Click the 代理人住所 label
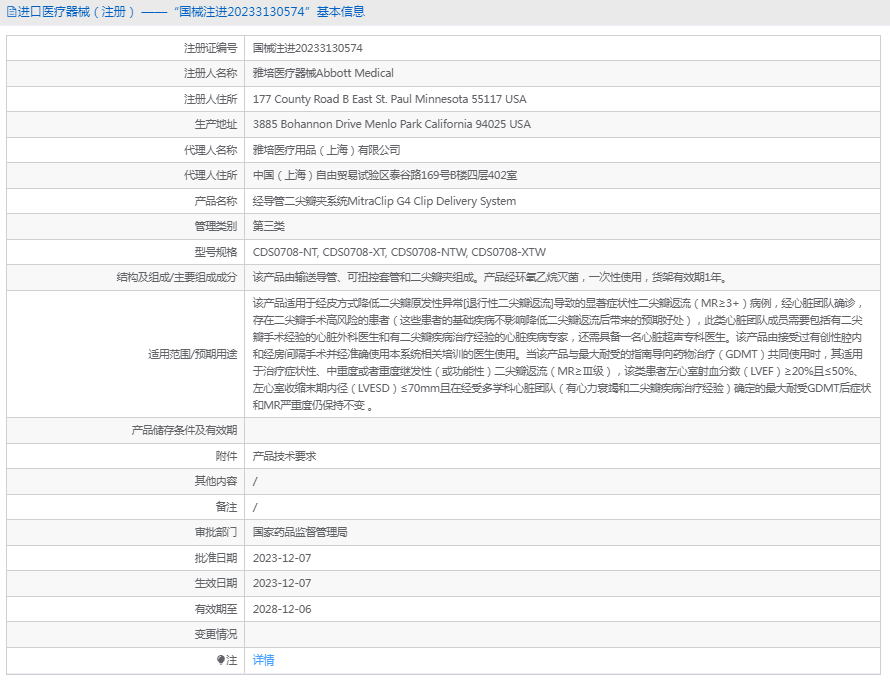The height and width of the screenshot is (680, 890). coord(211,175)
